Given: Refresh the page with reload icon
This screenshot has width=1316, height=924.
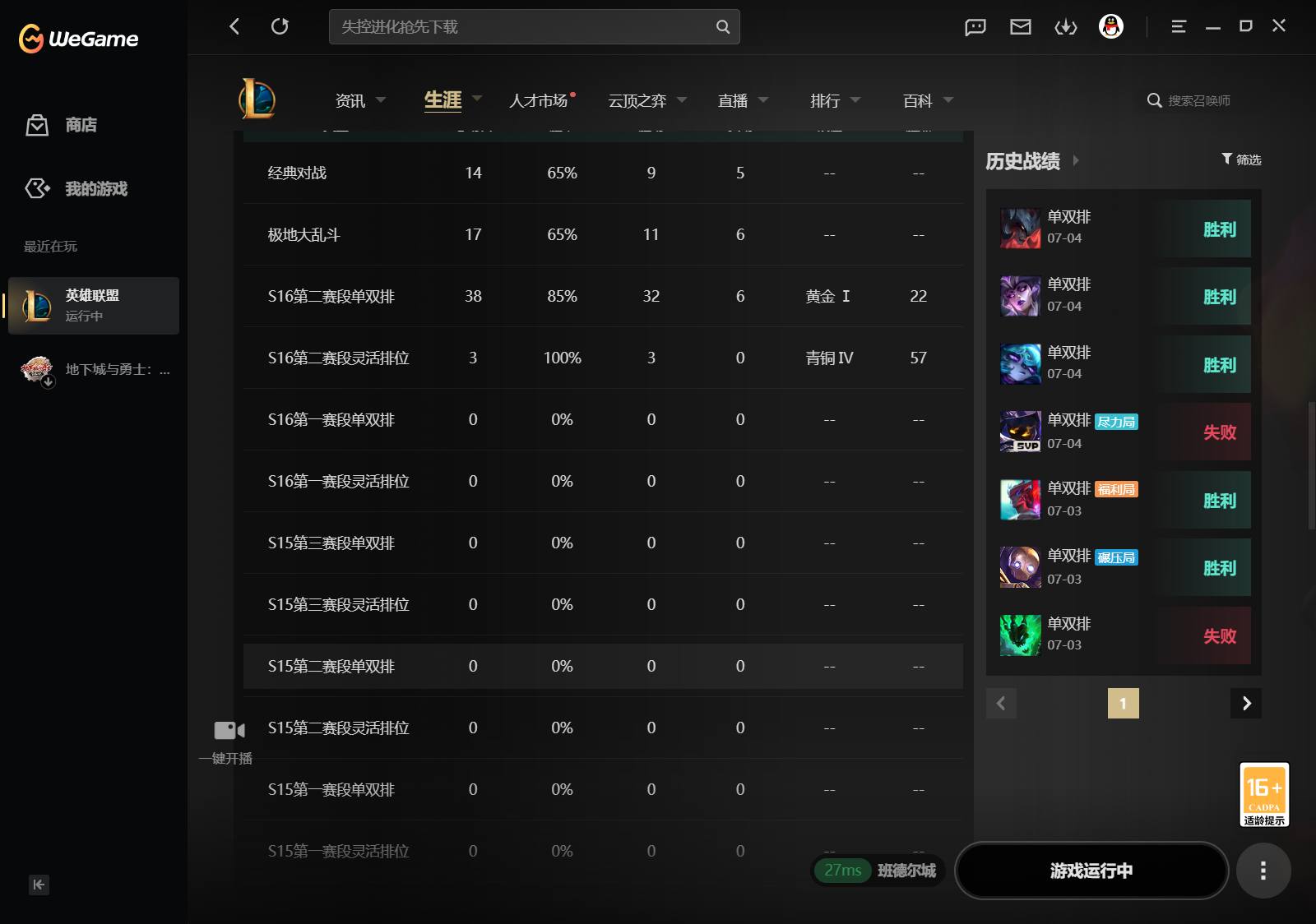Looking at the screenshot, I should (280, 26).
